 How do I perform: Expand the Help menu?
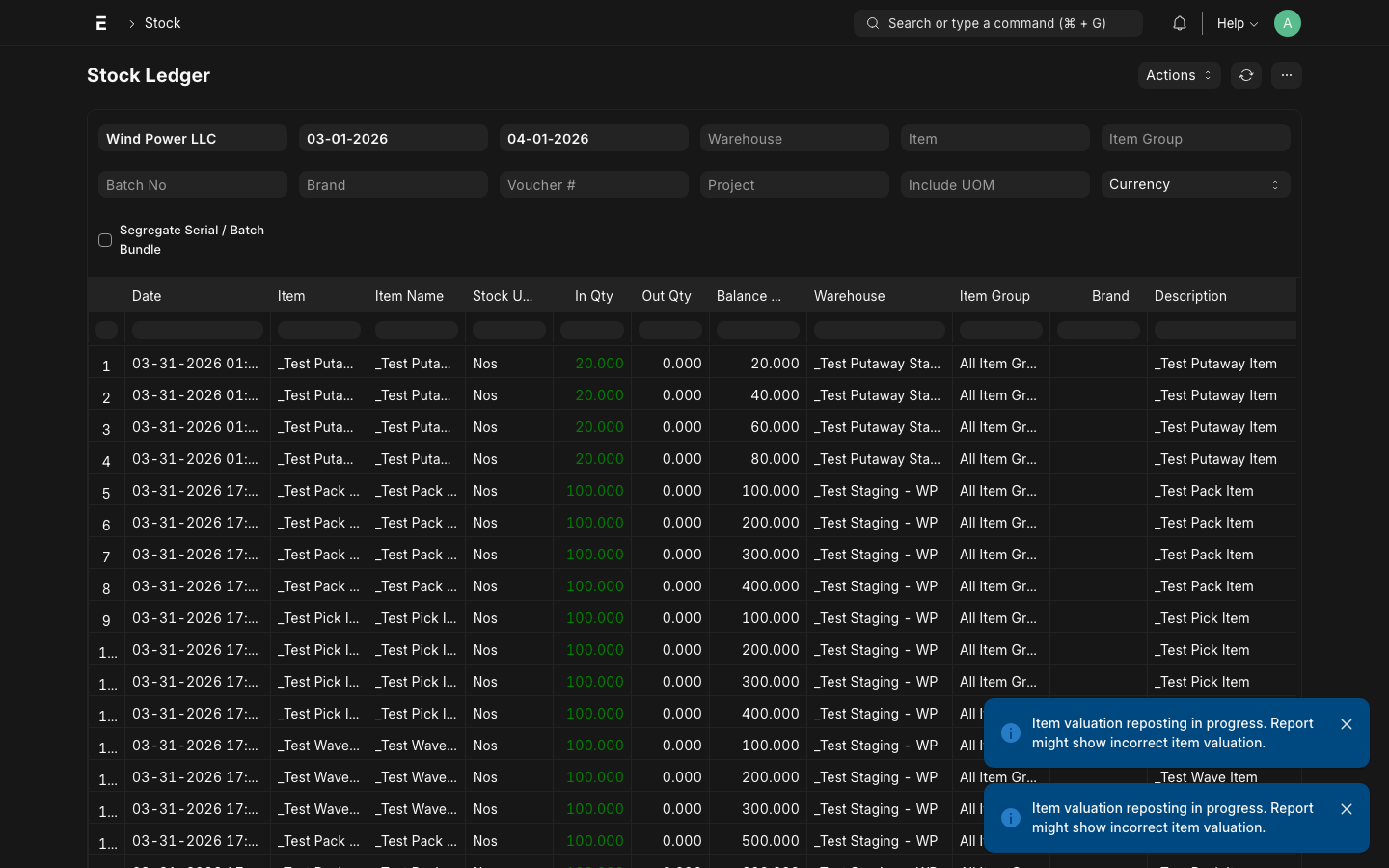point(1237,23)
